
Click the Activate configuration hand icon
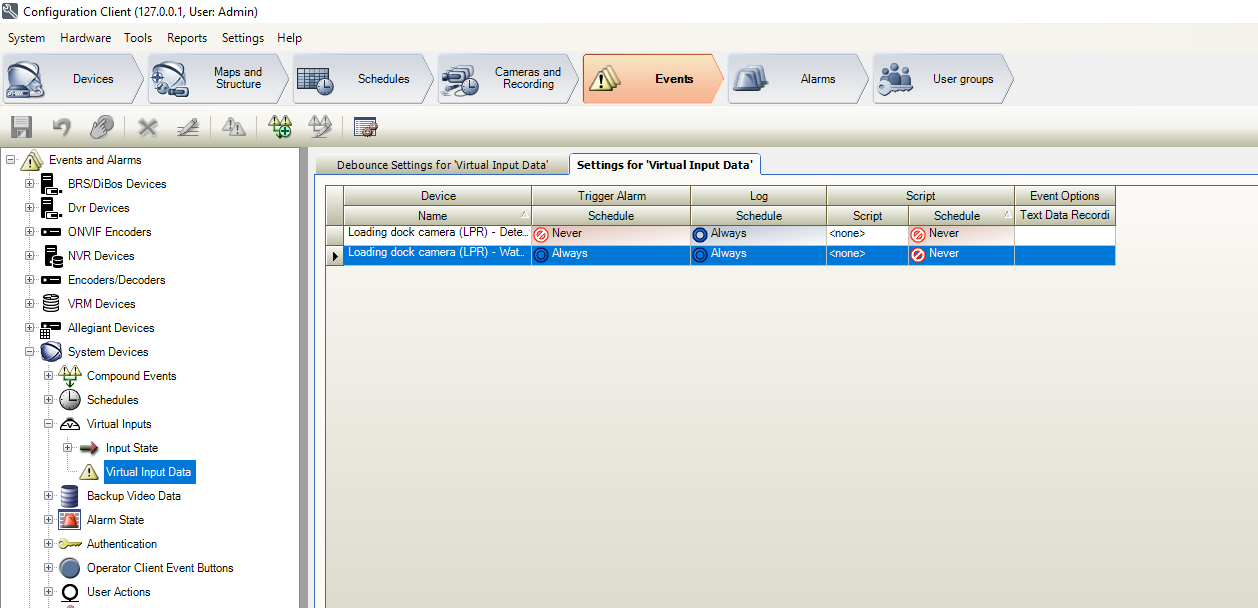(101, 127)
